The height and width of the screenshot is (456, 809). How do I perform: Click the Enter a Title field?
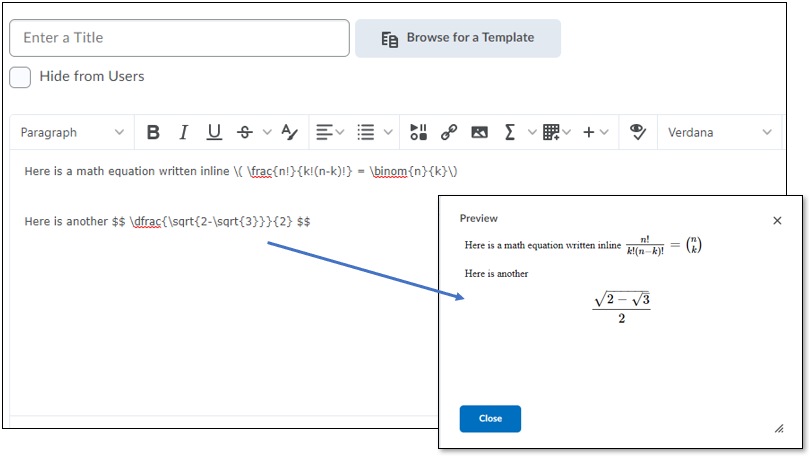[x=179, y=38]
